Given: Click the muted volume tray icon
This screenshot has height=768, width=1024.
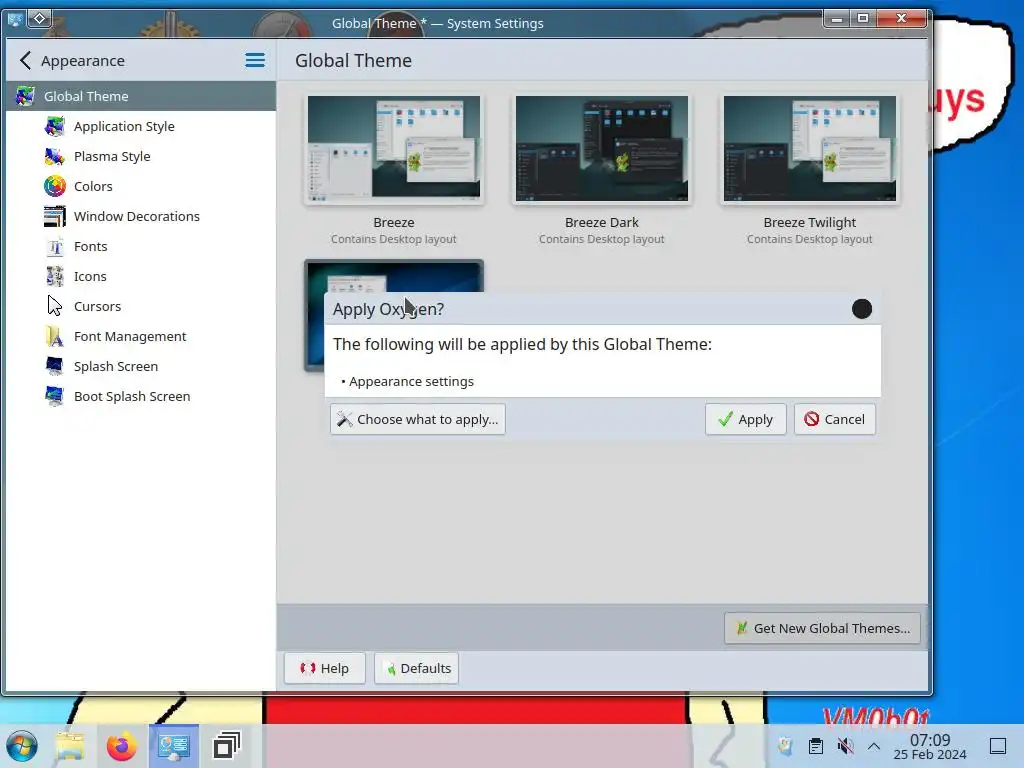Looking at the screenshot, I should [x=846, y=746].
